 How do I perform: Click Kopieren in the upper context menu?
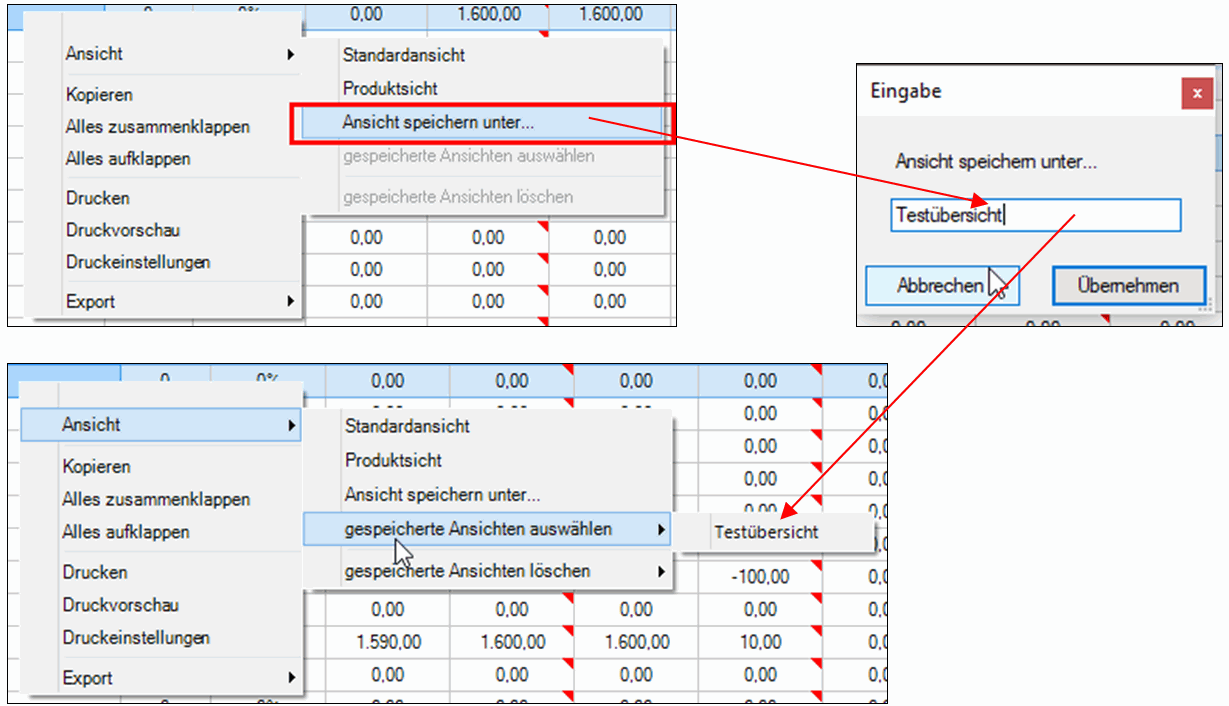pyautogui.click(x=99, y=95)
